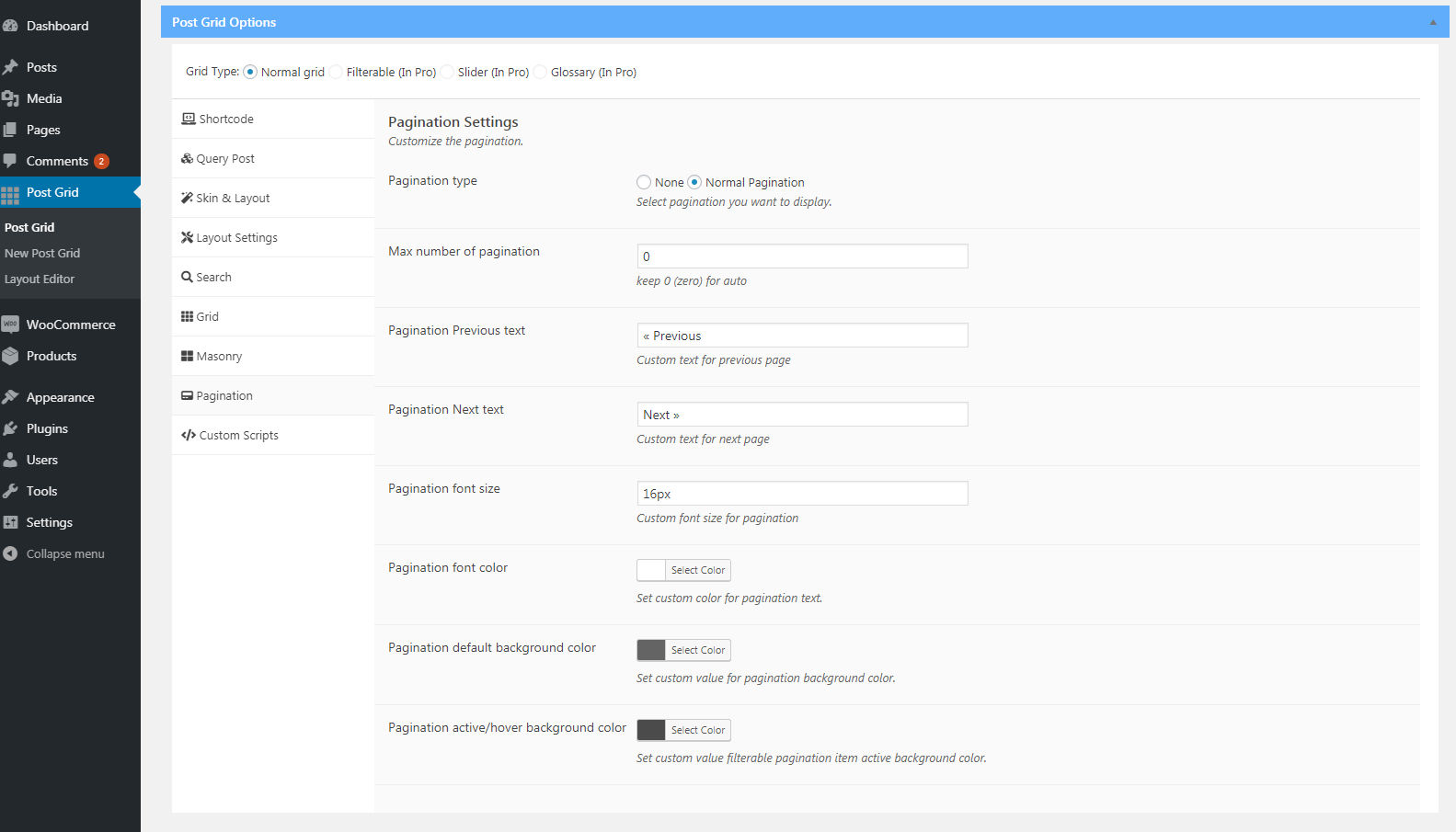
Task: Click the WooCommerce icon in sidebar
Action: (11, 325)
